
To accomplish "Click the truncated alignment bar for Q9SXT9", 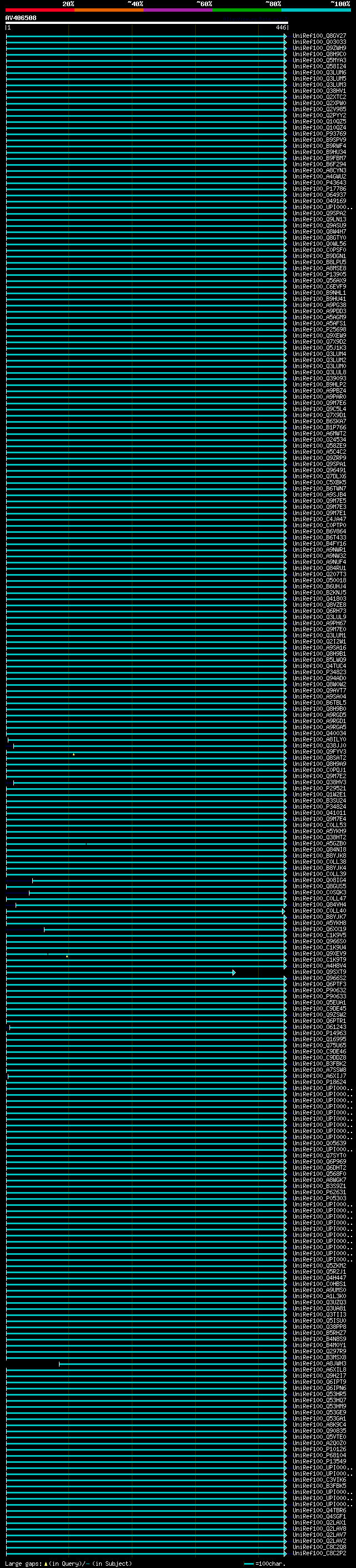I will click(x=121, y=972).
